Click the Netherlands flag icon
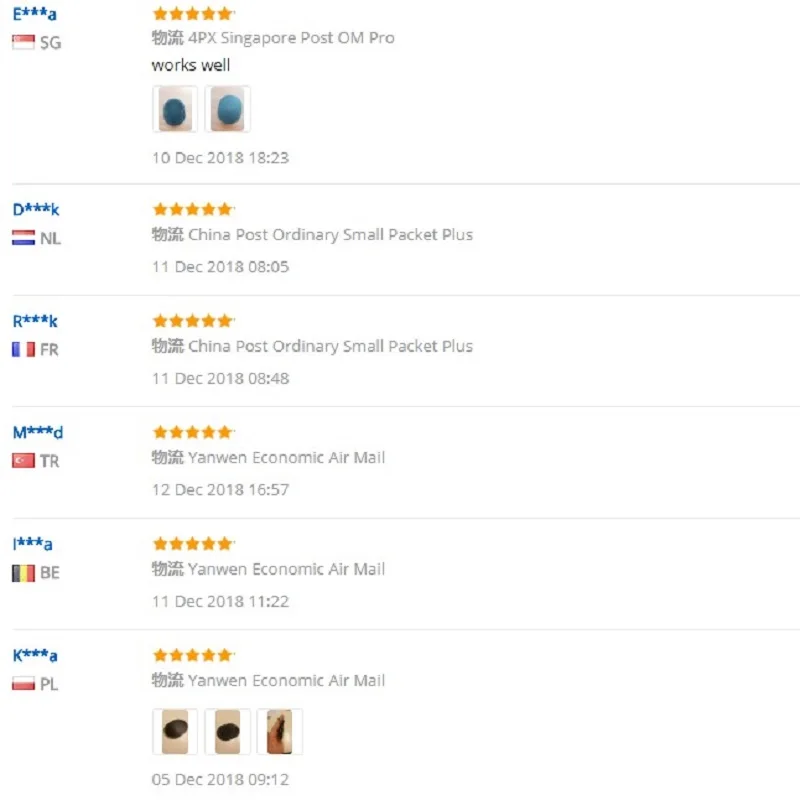Image resolution: width=800 pixels, height=800 pixels. (x=23, y=238)
